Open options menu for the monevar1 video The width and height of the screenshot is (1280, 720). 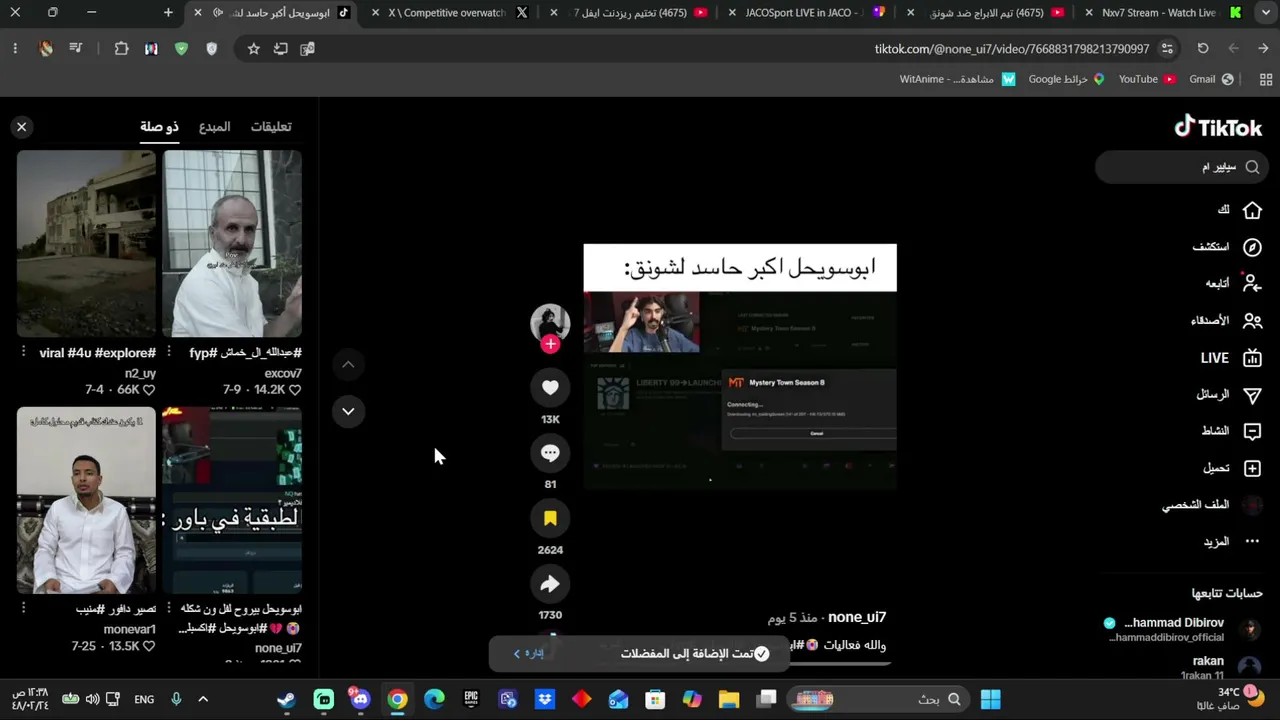[23, 608]
